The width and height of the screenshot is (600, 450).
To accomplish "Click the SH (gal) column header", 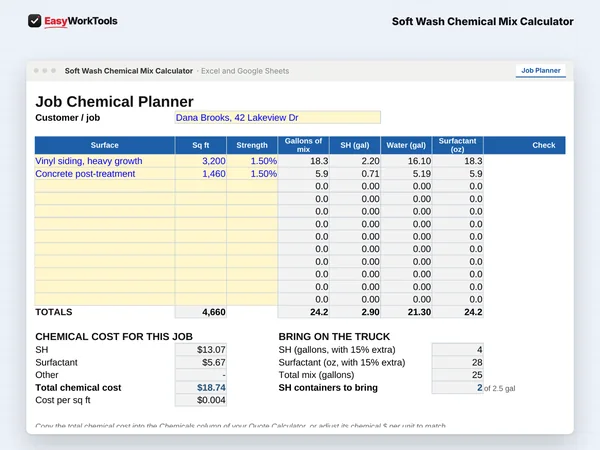I will tap(355, 145).
